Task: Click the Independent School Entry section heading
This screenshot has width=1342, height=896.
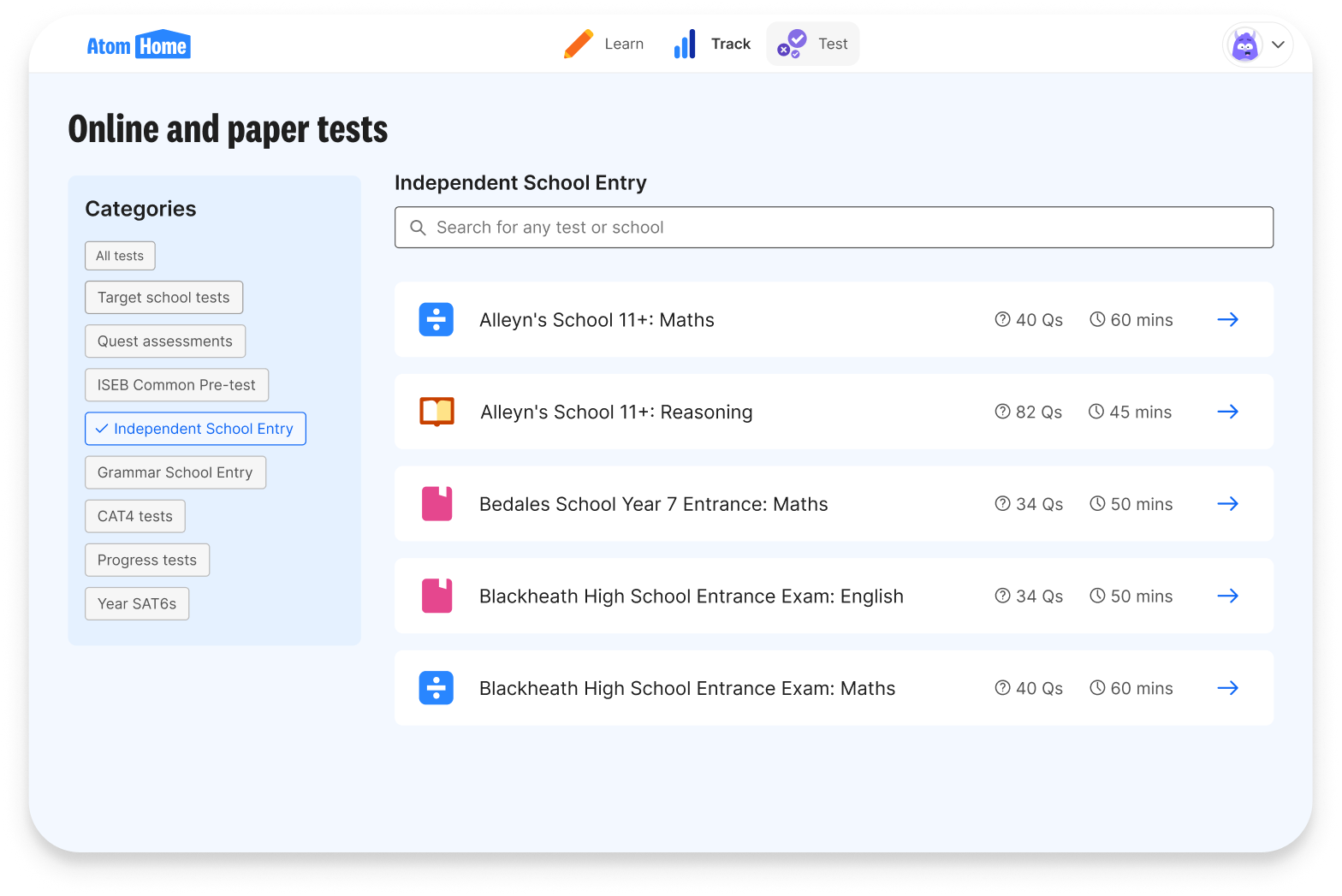Action: click(x=520, y=183)
